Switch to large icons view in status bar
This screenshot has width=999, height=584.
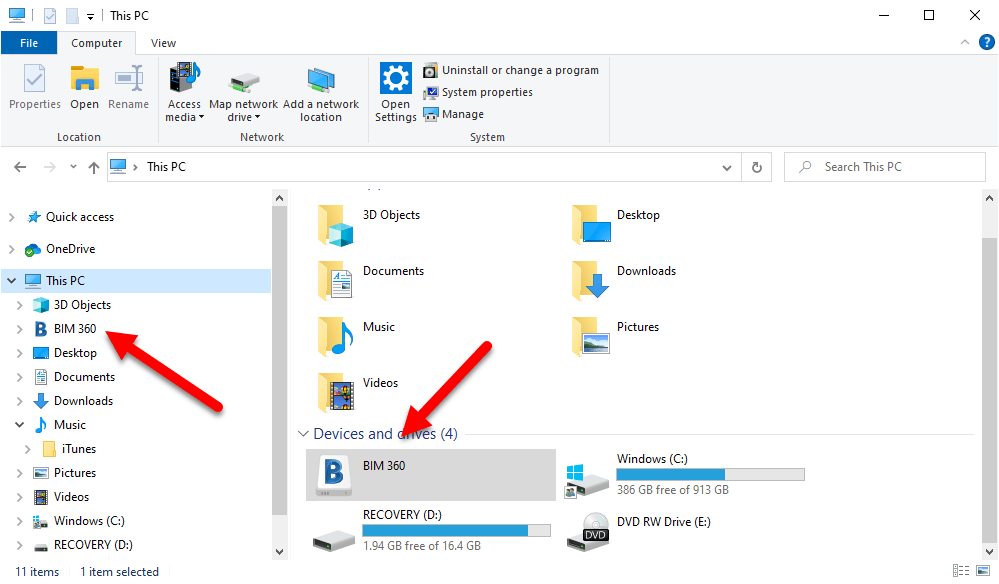[x=983, y=571]
